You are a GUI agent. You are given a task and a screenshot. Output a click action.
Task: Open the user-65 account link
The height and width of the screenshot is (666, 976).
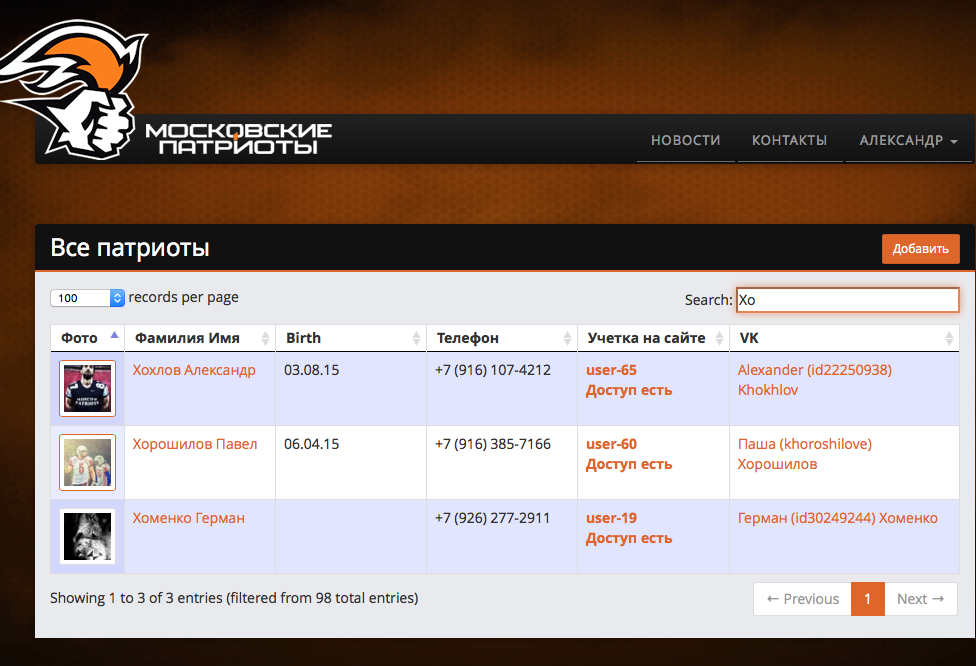(x=611, y=370)
